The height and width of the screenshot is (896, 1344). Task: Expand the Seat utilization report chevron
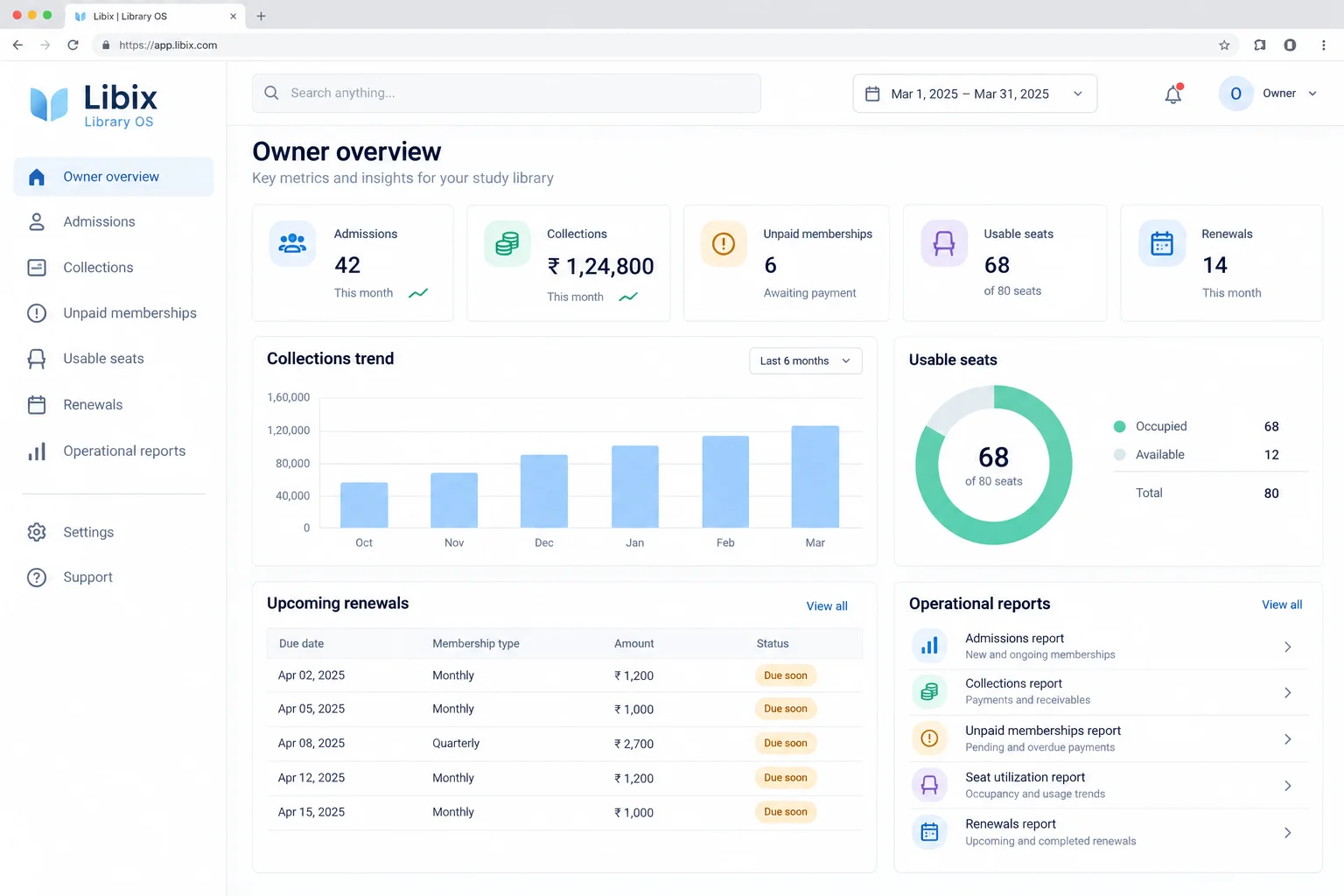click(x=1287, y=786)
